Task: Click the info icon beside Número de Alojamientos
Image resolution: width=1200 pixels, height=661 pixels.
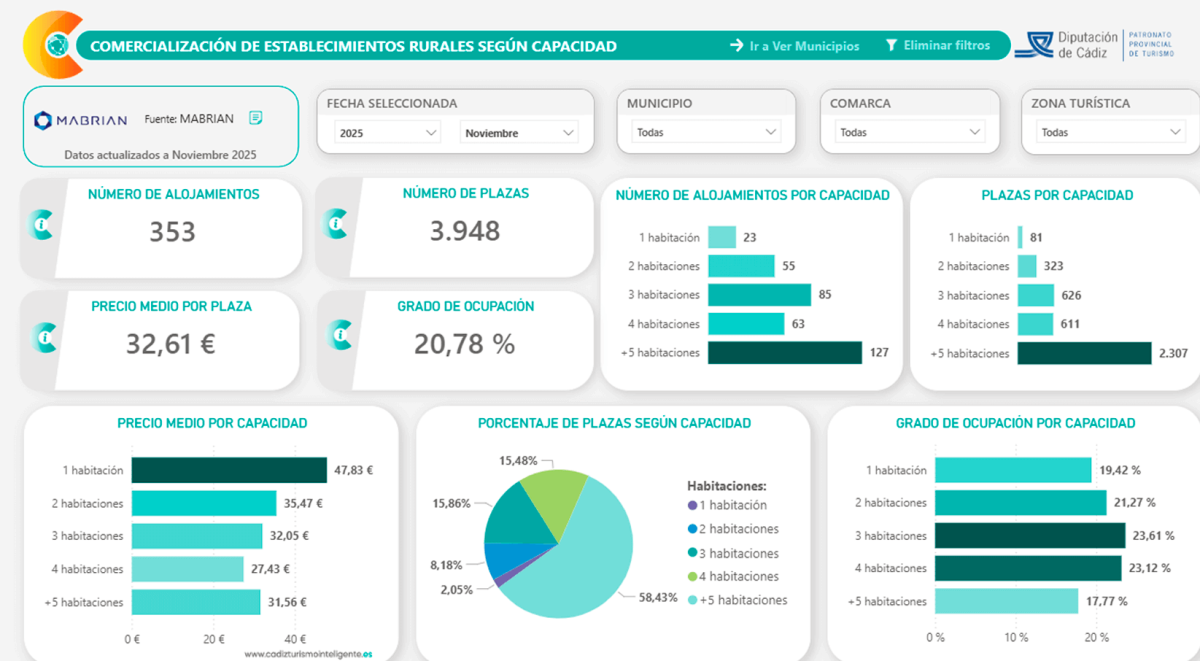Action: 43,226
